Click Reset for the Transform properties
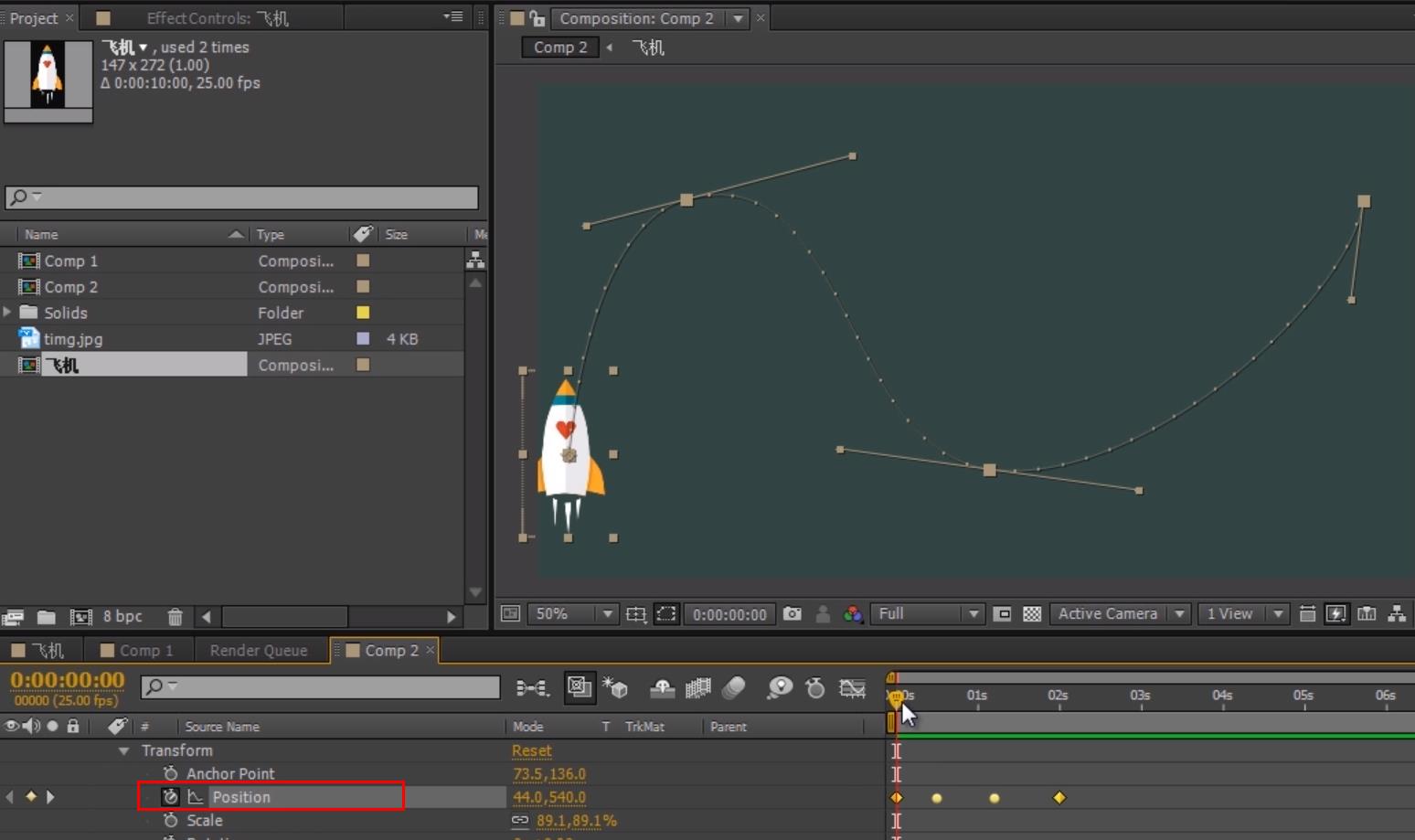The height and width of the screenshot is (840, 1415). (x=531, y=750)
